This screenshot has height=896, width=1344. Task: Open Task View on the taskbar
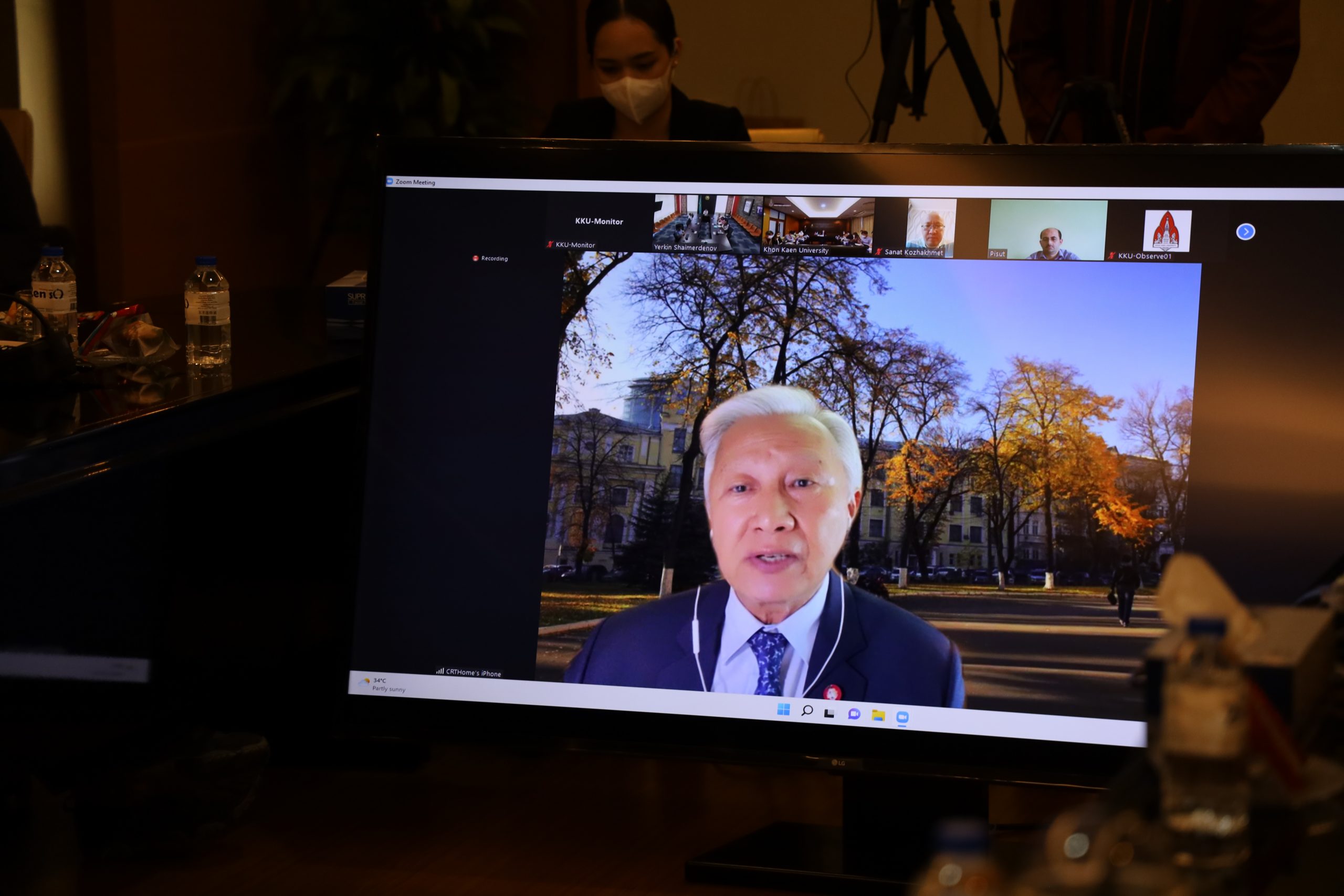click(829, 713)
